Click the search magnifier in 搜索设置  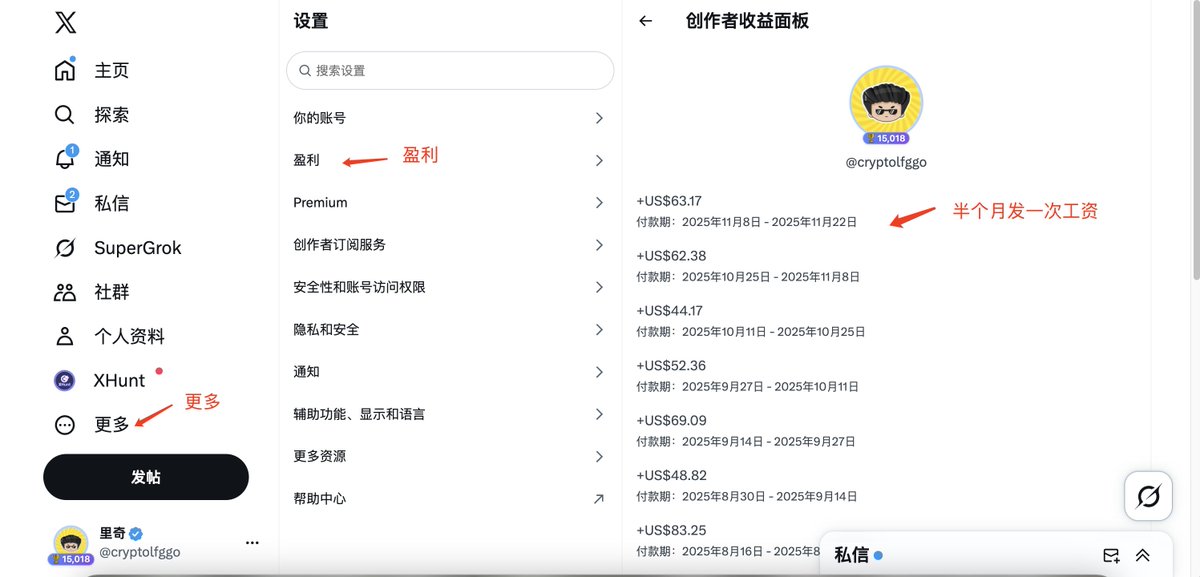tap(304, 71)
